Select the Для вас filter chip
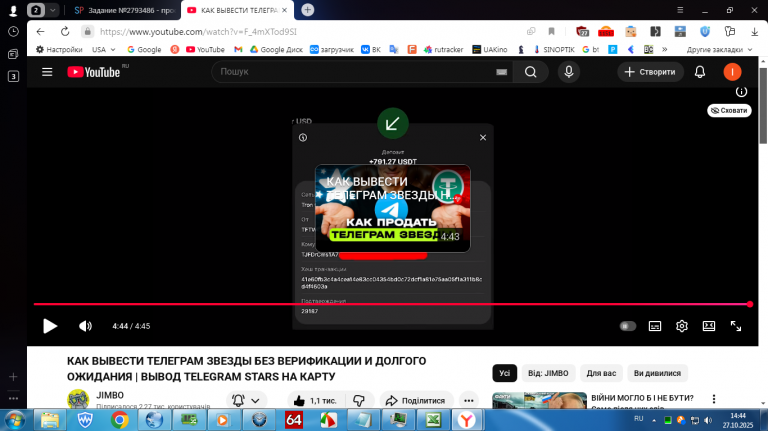This screenshot has height=431, width=768. pyautogui.click(x=601, y=373)
